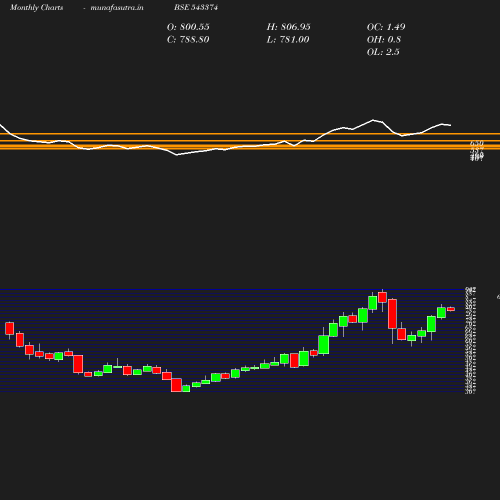Click the munafasutra.in site label

coord(117,8)
